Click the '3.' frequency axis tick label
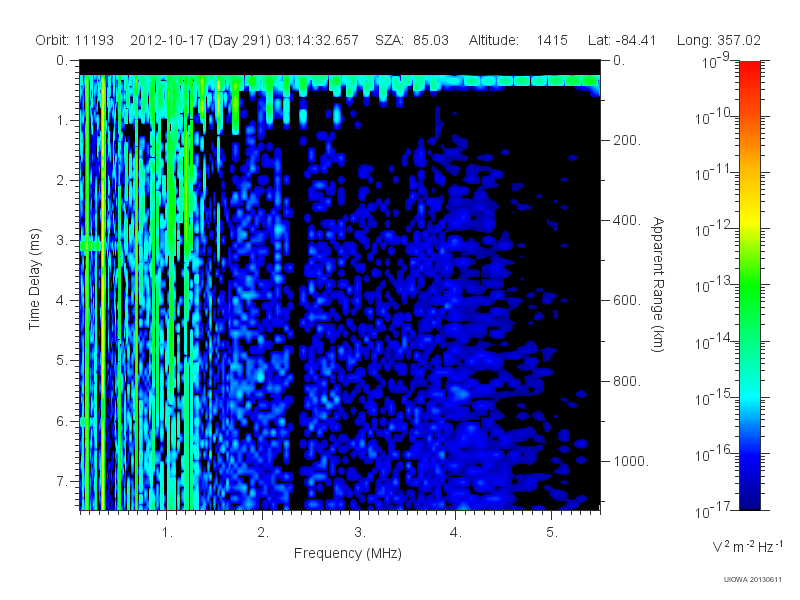800x600 pixels. pos(360,533)
